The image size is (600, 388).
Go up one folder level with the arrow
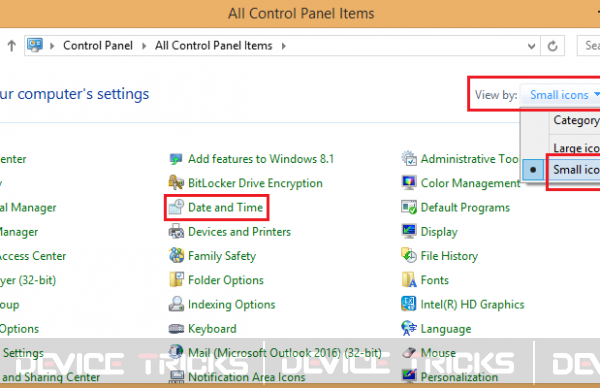[x=11, y=46]
